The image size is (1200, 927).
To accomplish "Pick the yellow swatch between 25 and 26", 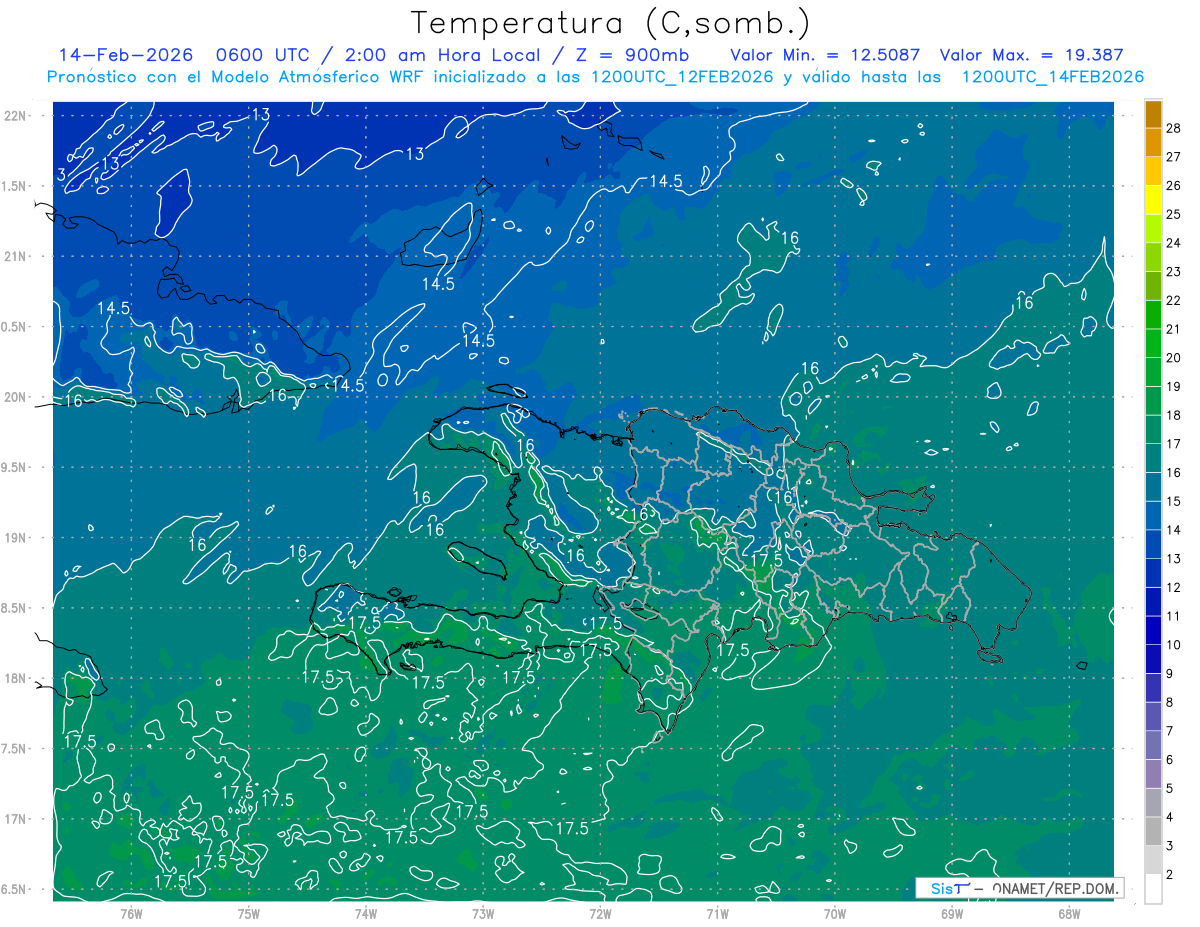I will [x=1153, y=199].
